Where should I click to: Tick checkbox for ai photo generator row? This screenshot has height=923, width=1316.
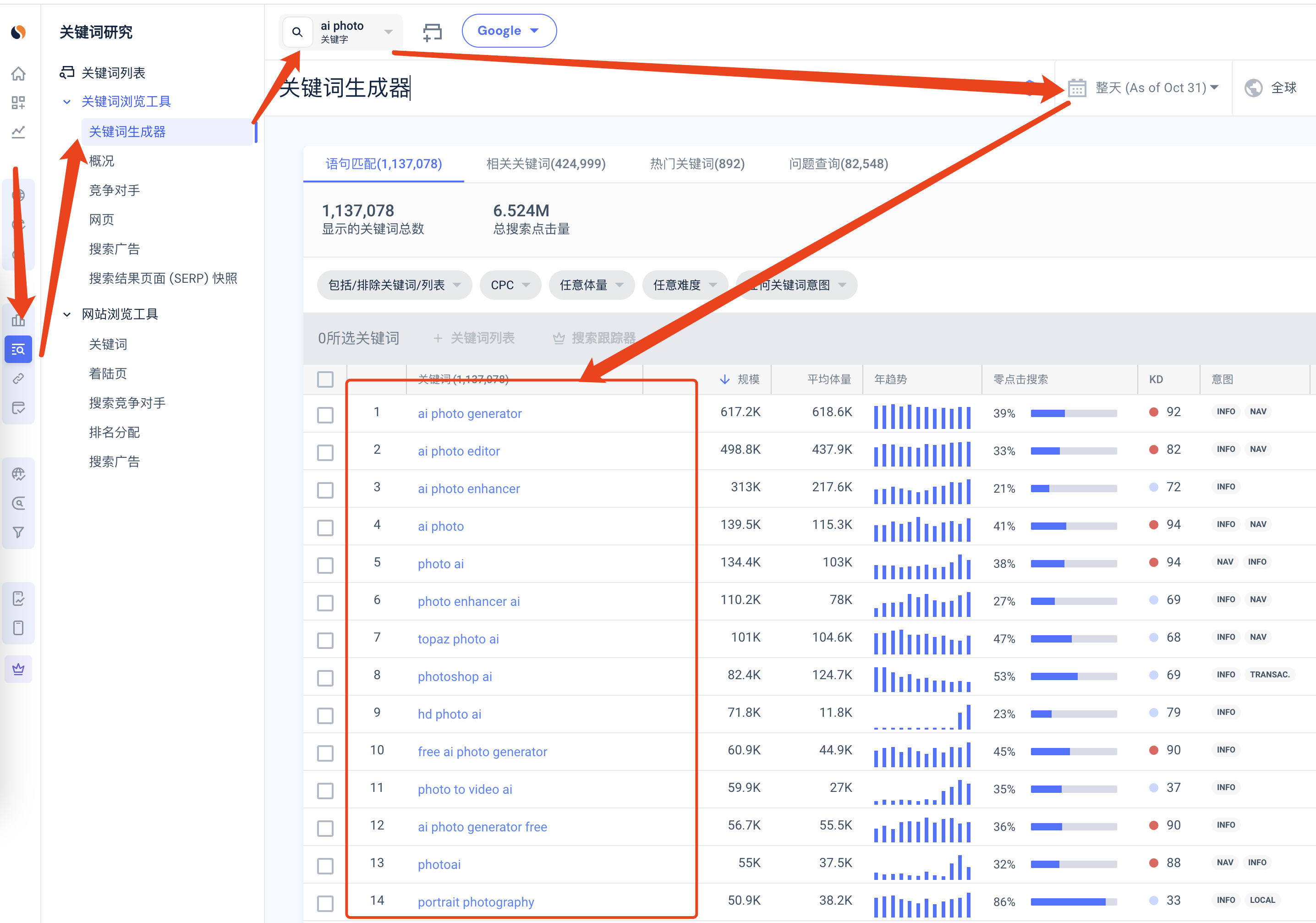(x=325, y=414)
